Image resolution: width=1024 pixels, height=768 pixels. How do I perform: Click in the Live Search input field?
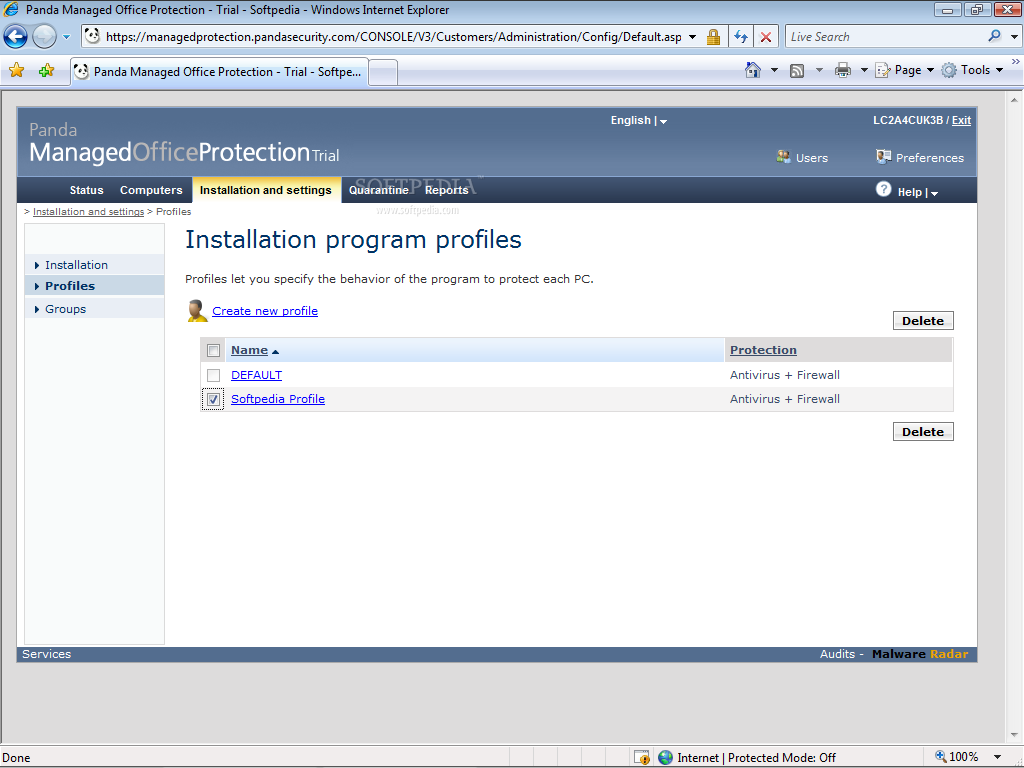pos(885,37)
